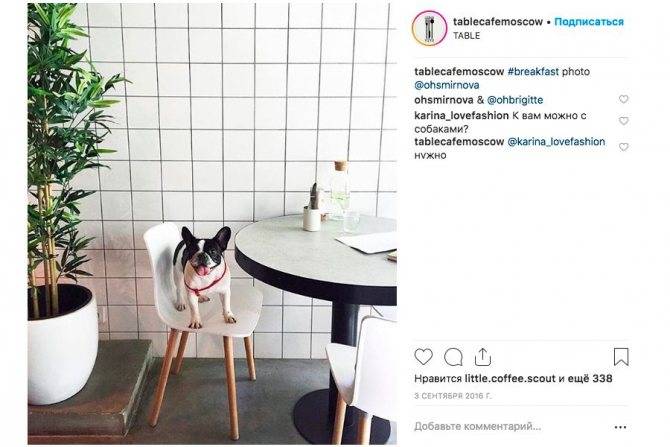Open the tablecafemoscow profile avatar
Viewport: 670px width, 447px height.
[429, 28]
